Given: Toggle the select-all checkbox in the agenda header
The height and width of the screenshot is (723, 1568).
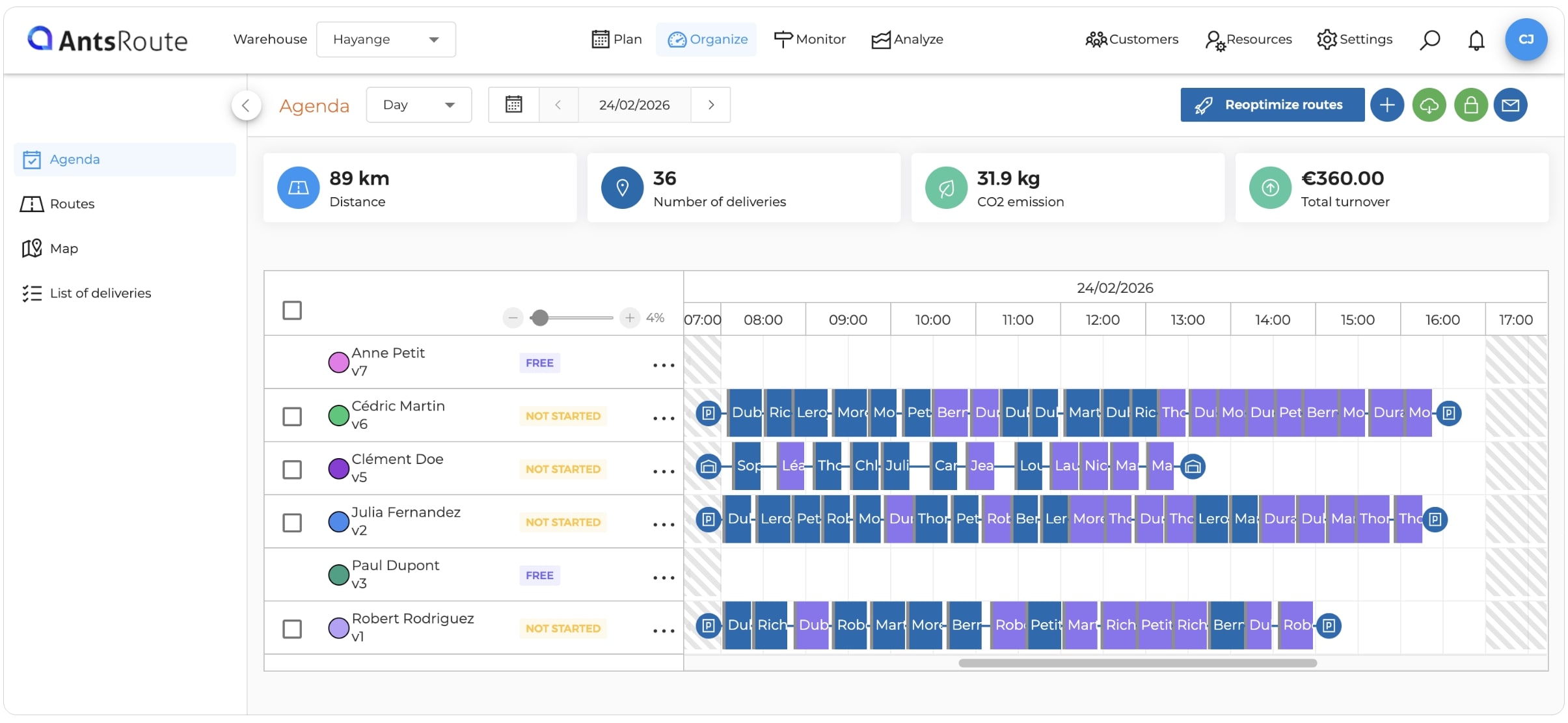Looking at the screenshot, I should [292, 310].
